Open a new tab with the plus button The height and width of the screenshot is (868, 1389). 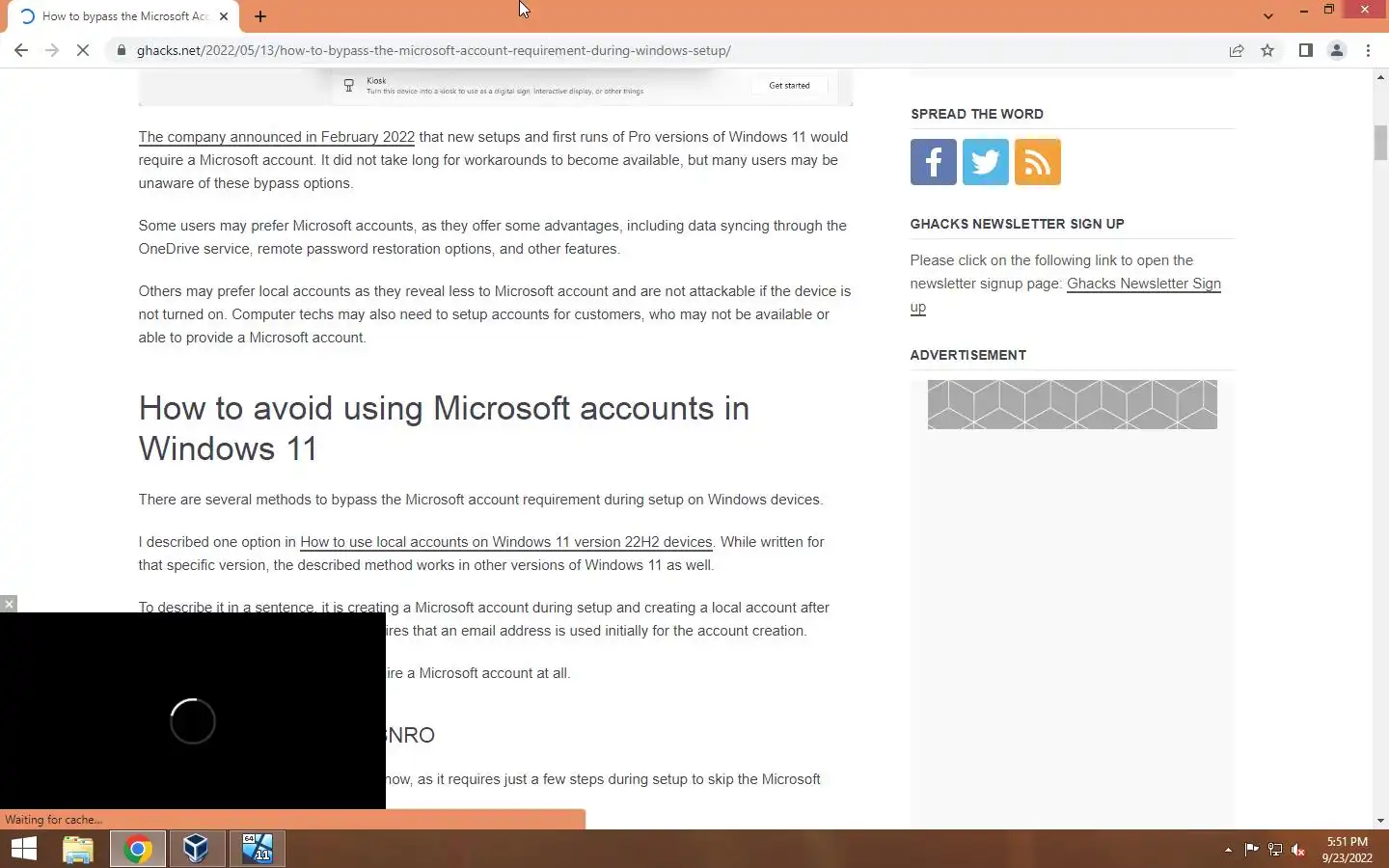coord(260,16)
